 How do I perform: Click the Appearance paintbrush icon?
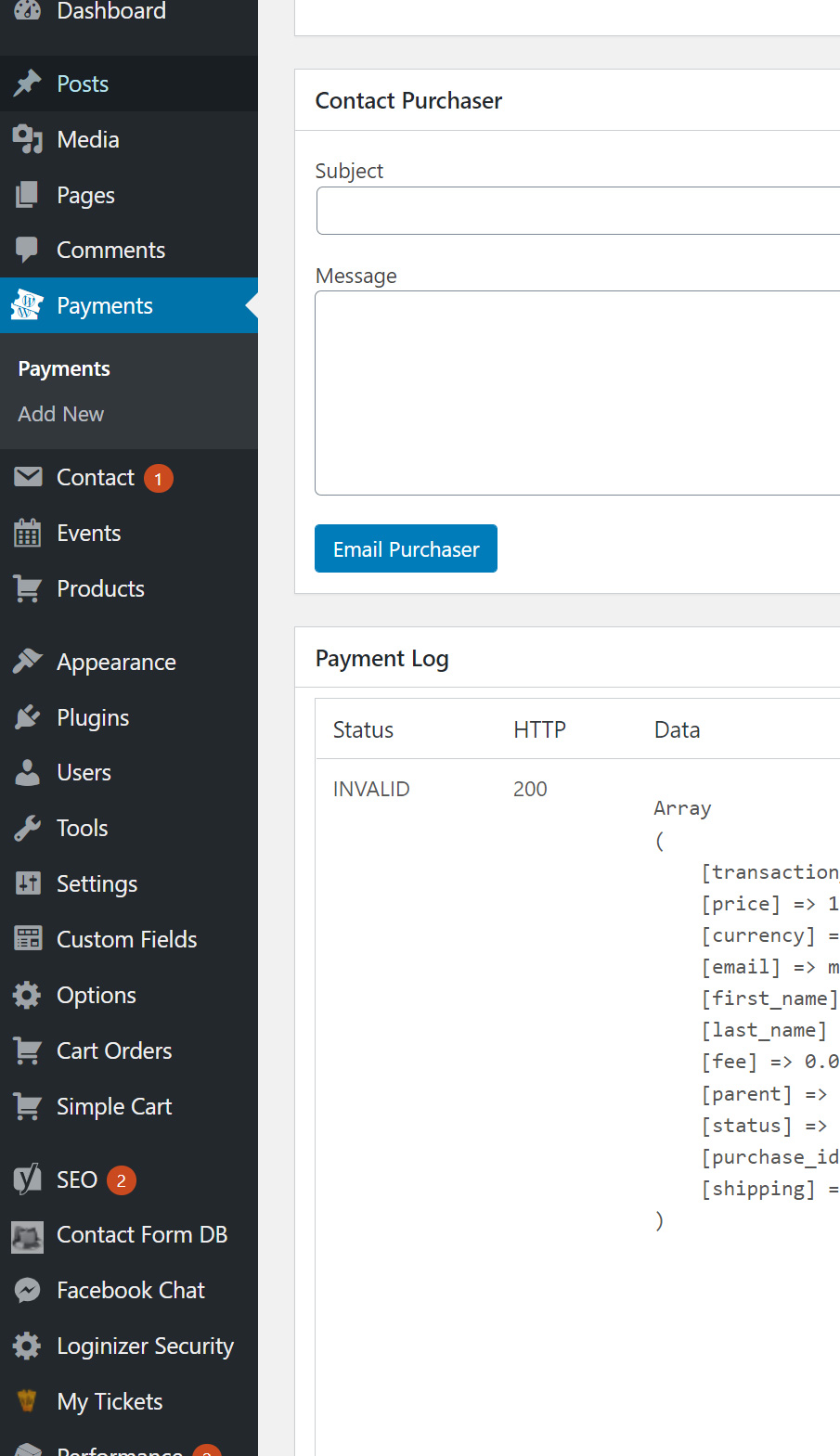click(27, 662)
